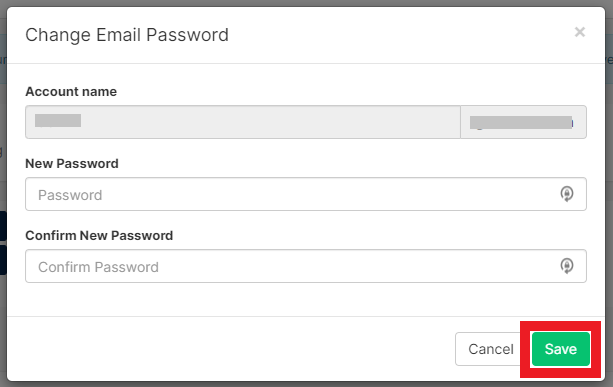Click the "Account name" label
The width and height of the screenshot is (613, 387).
coord(71,91)
